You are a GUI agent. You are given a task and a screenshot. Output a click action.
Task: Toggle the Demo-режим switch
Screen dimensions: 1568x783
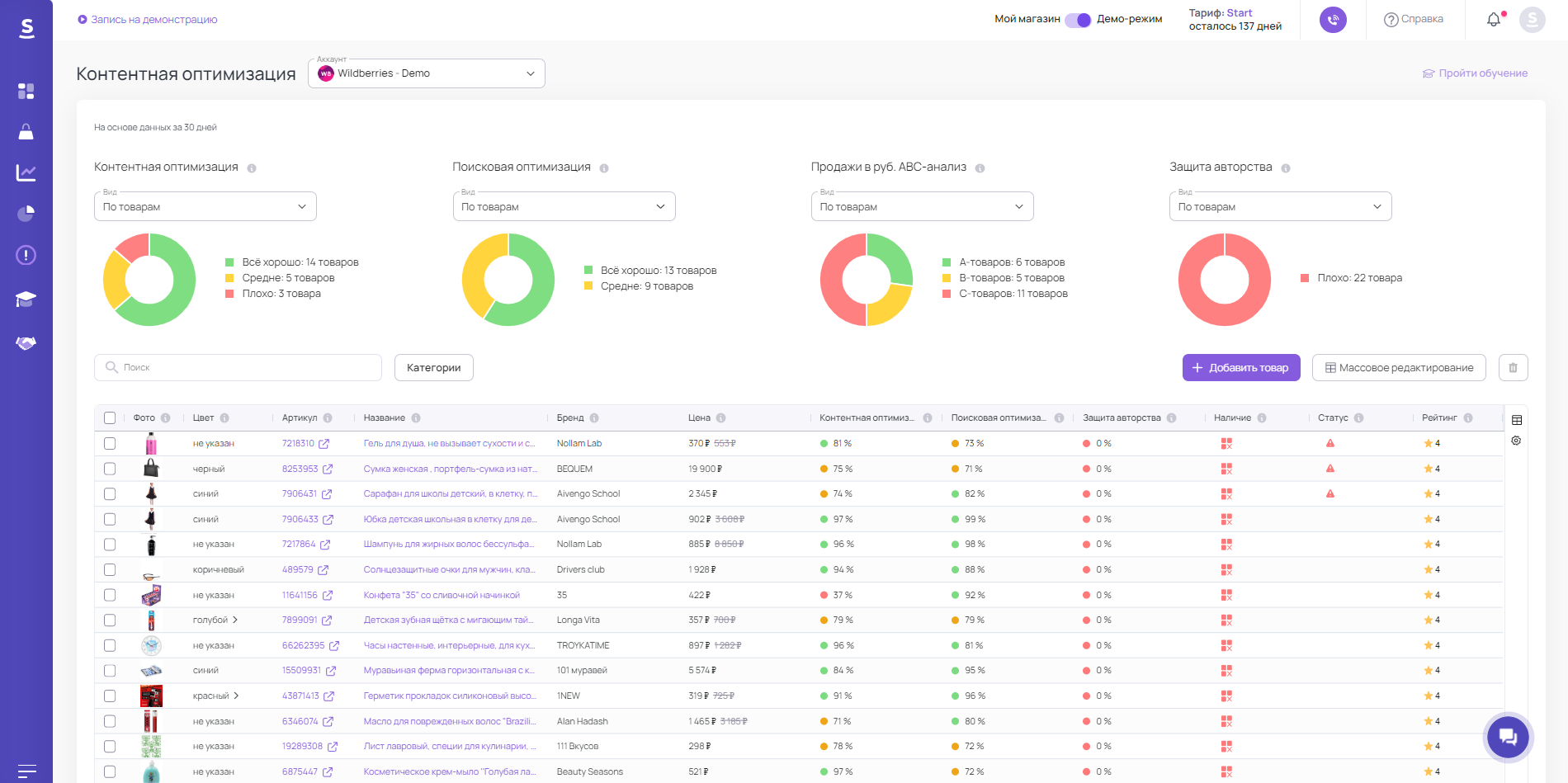coord(1078,20)
